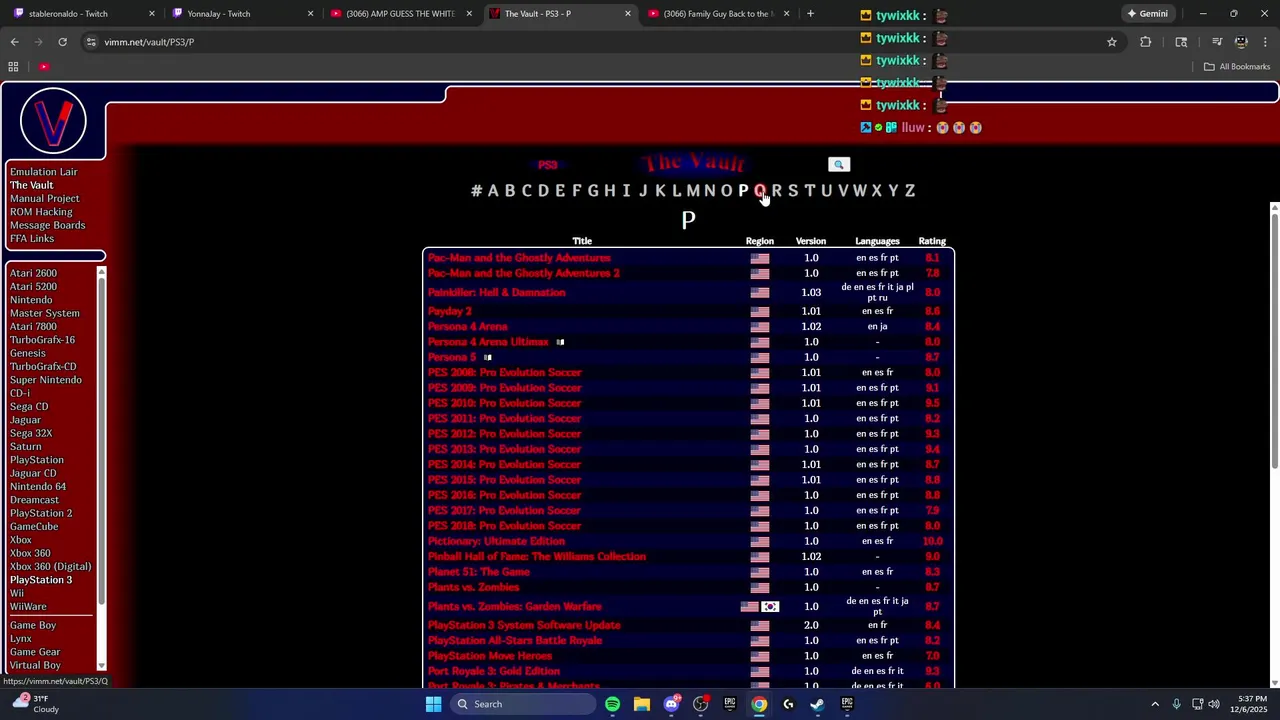Open Painkiller: Hell & Damnation
The height and width of the screenshot is (720, 1280).
(496, 293)
